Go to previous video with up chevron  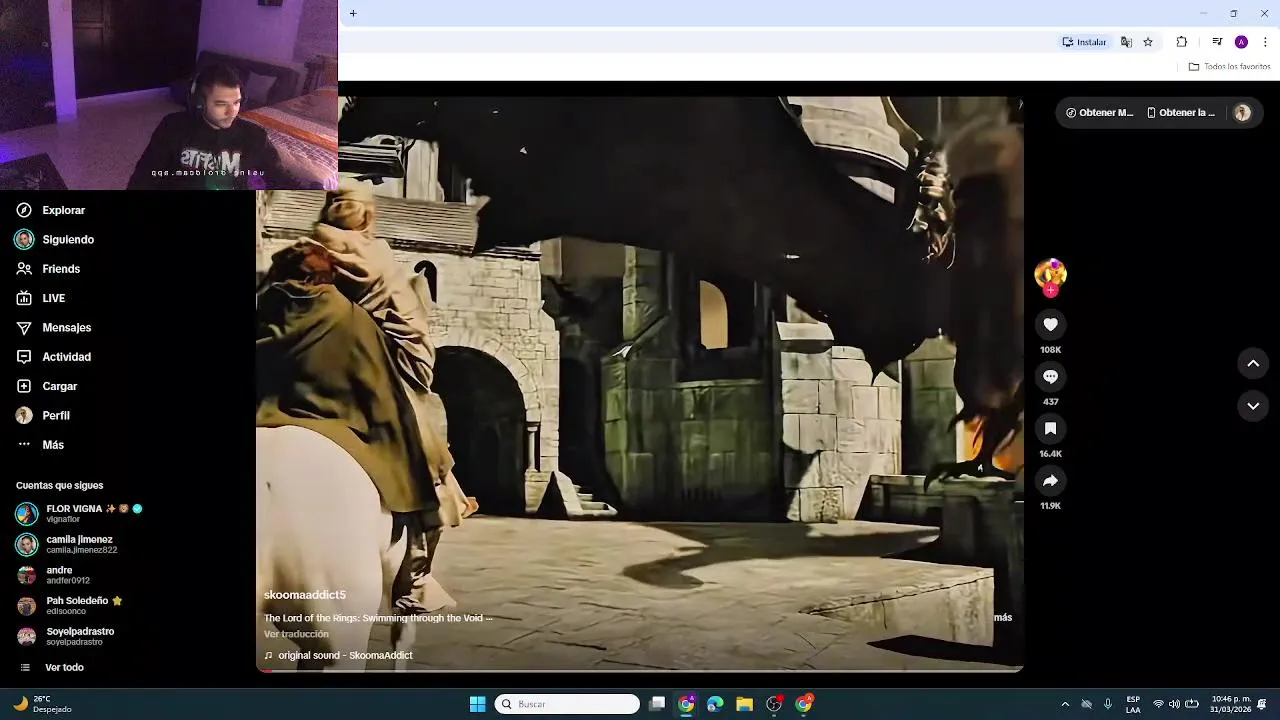point(1253,364)
